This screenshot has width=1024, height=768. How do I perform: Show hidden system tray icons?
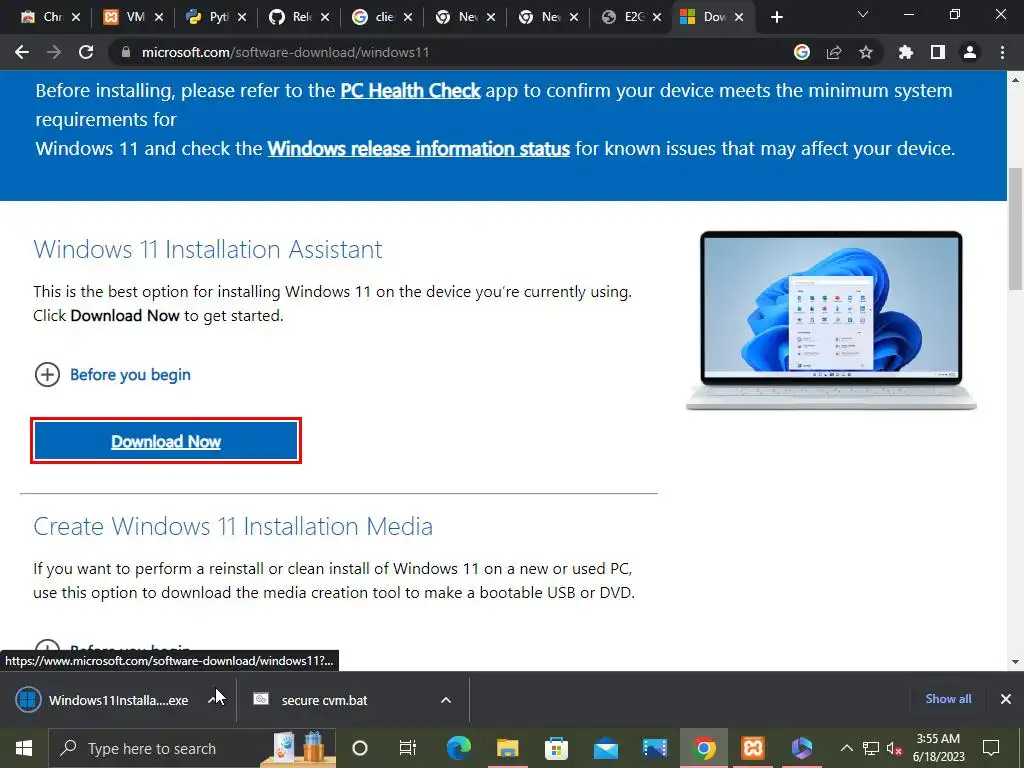click(846, 748)
